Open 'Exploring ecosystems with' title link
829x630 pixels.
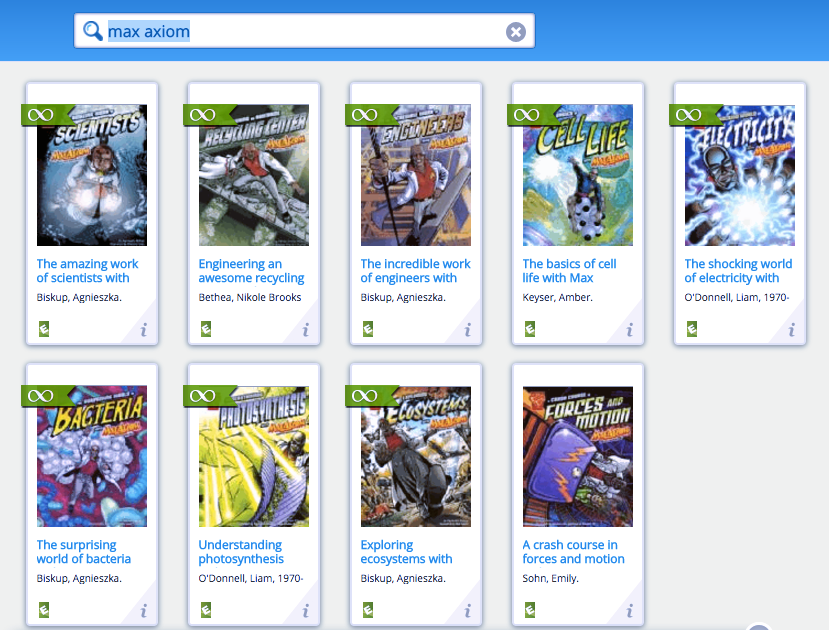pyautogui.click(x=406, y=552)
